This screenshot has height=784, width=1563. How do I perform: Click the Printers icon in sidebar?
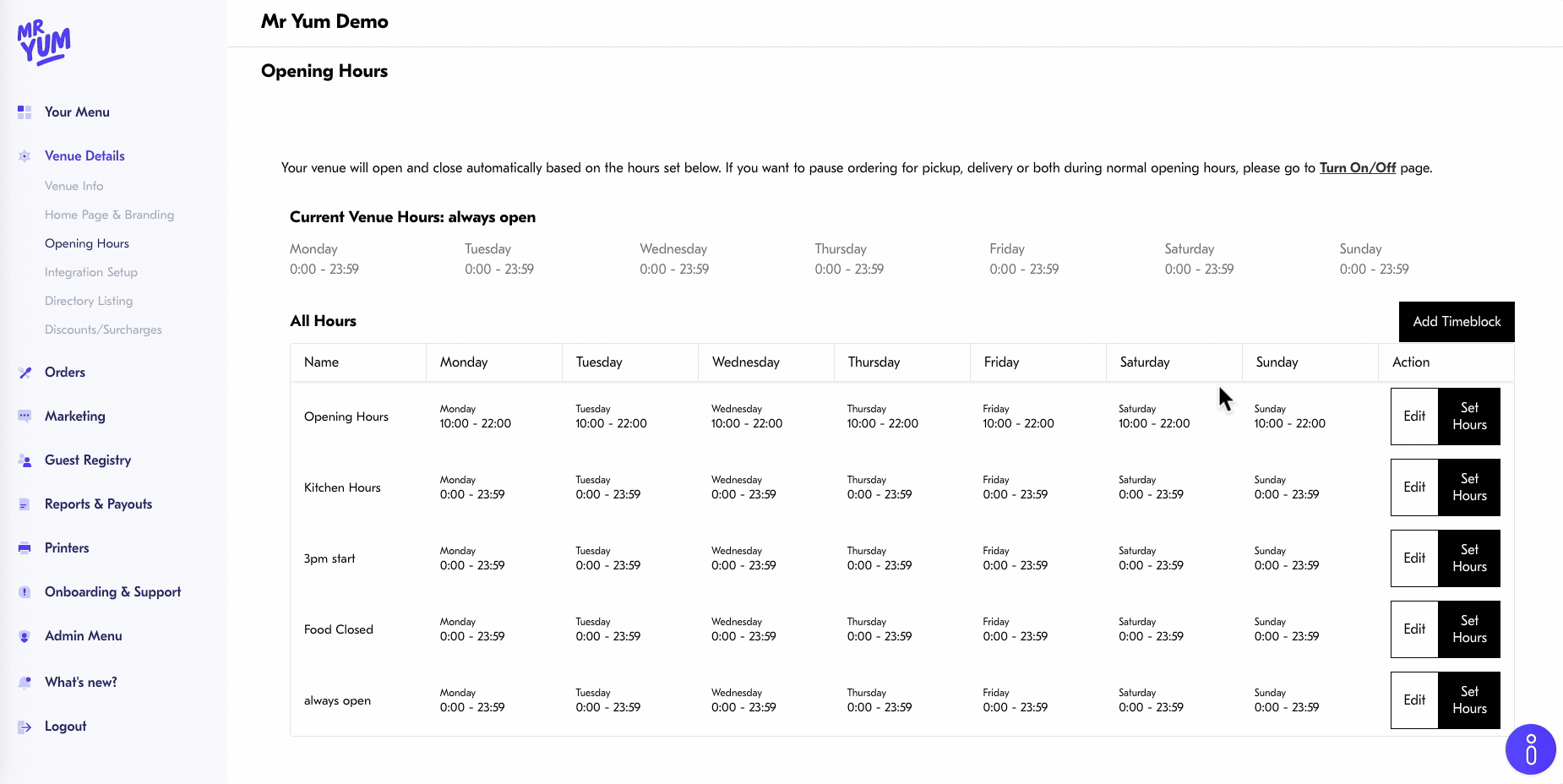point(25,548)
